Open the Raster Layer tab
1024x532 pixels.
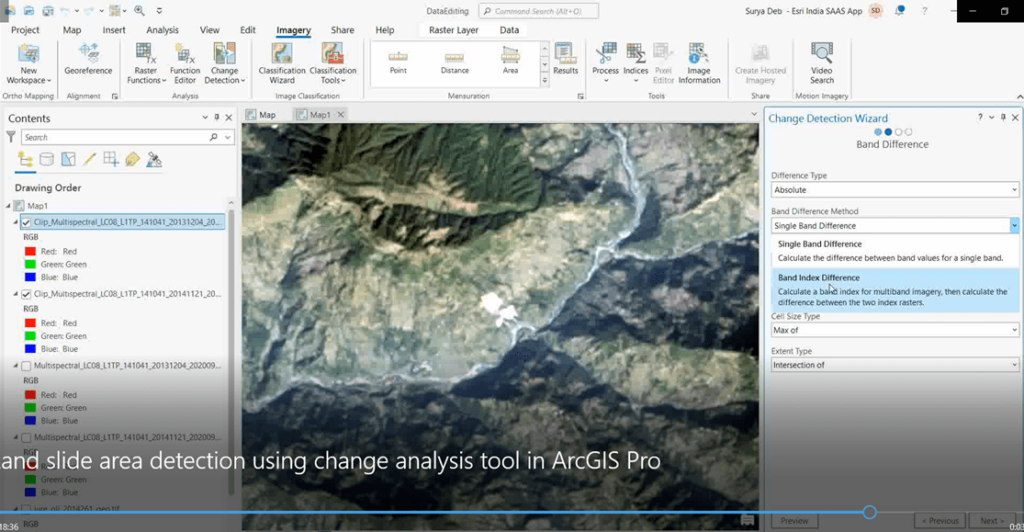[453, 30]
